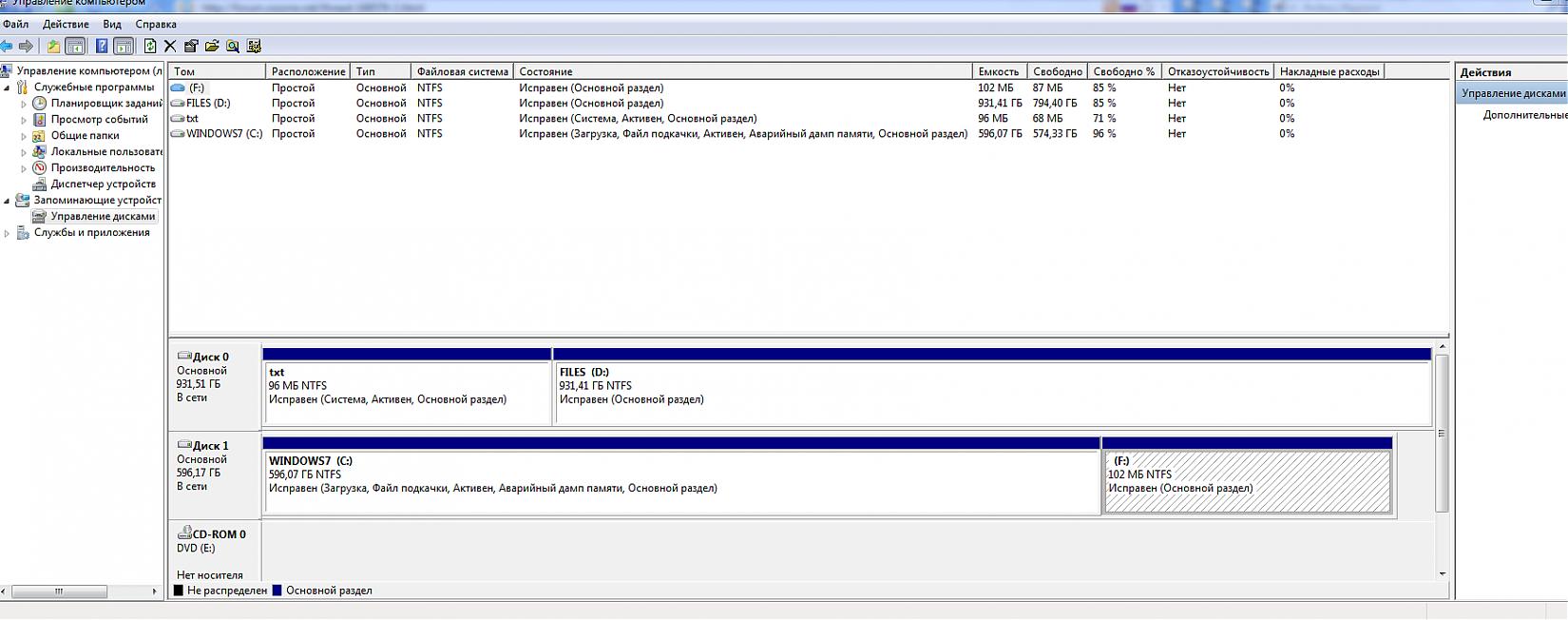Image resolution: width=1568 pixels, height=620 pixels.
Task: Click the Службы и приложения icon
Action: click(22, 232)
